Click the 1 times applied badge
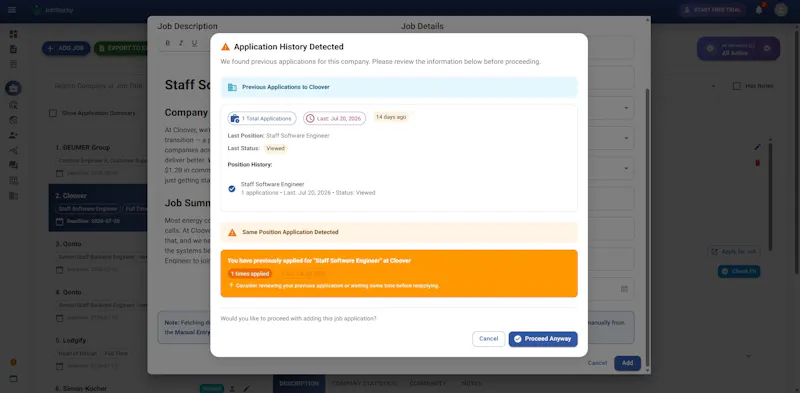The image size is (800, 393). tap(249, 274)
